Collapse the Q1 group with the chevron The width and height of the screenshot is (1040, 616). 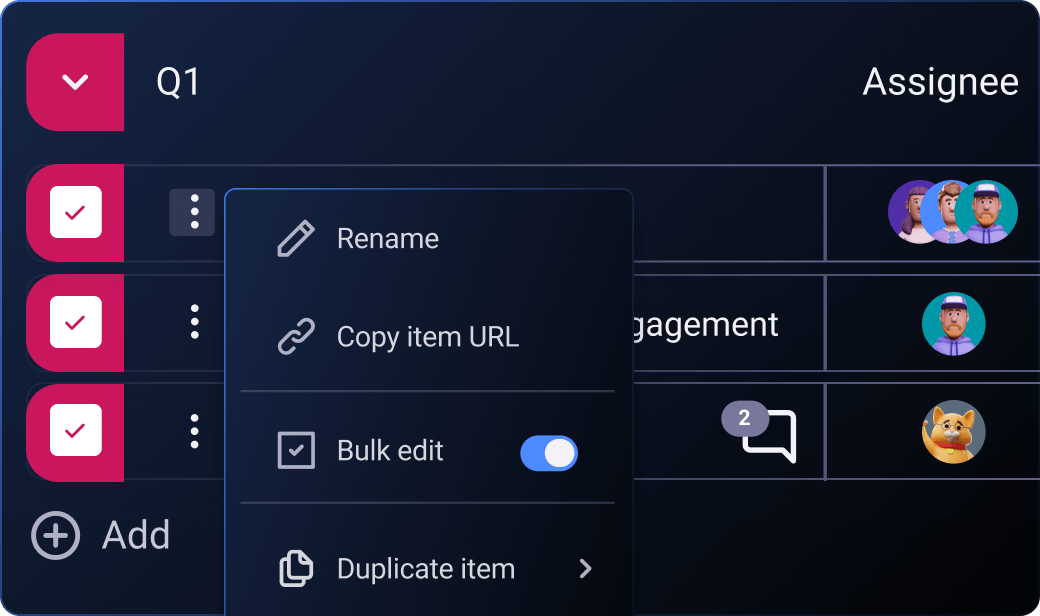click(75, 82)
